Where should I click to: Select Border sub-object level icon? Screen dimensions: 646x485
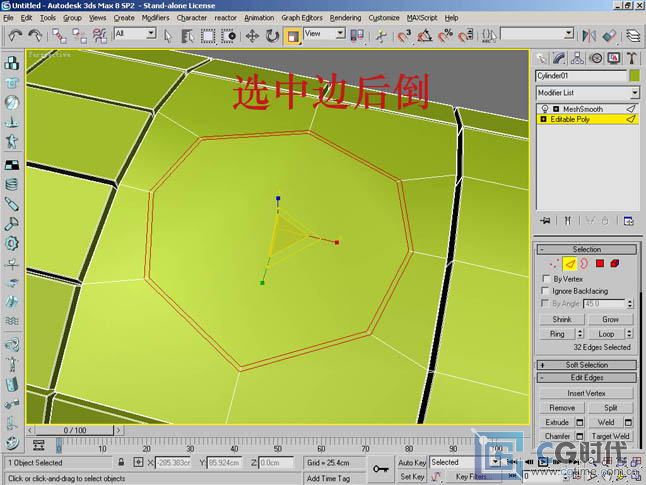584,263
